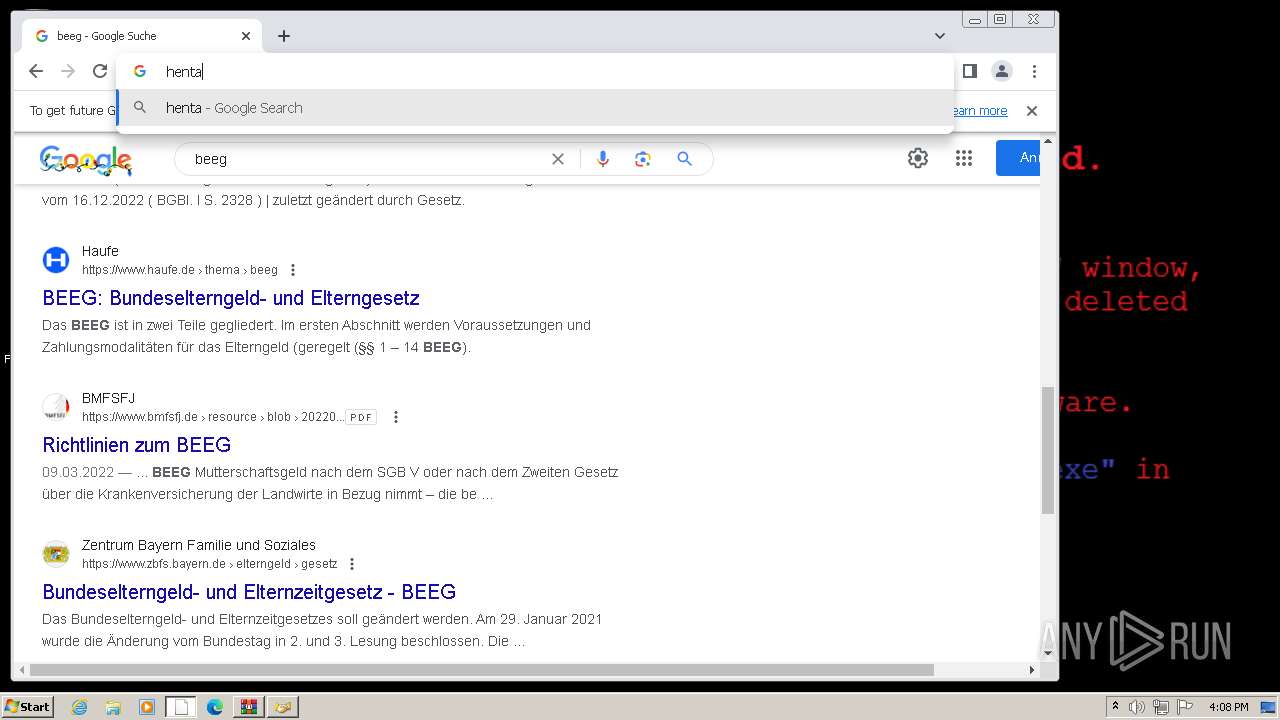Toggle the browser side panel

pos(969,71)
